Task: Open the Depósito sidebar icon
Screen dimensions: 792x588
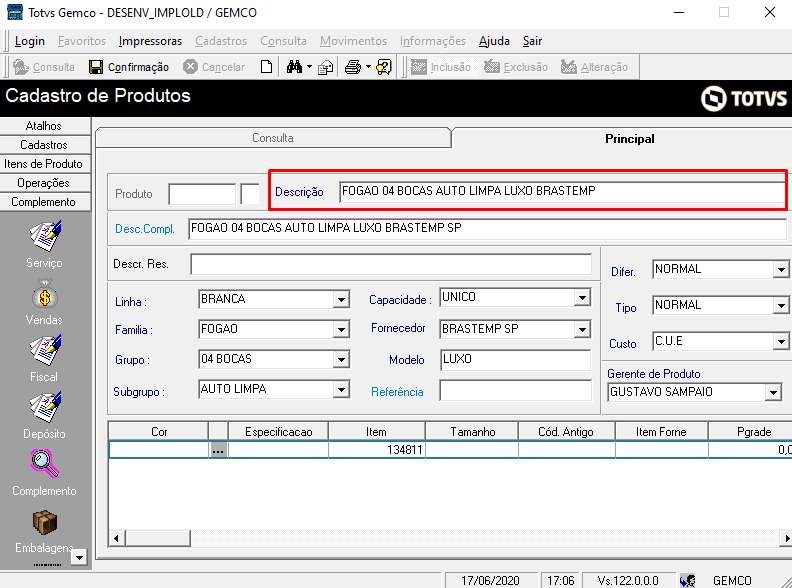Action: pos(45,407)
